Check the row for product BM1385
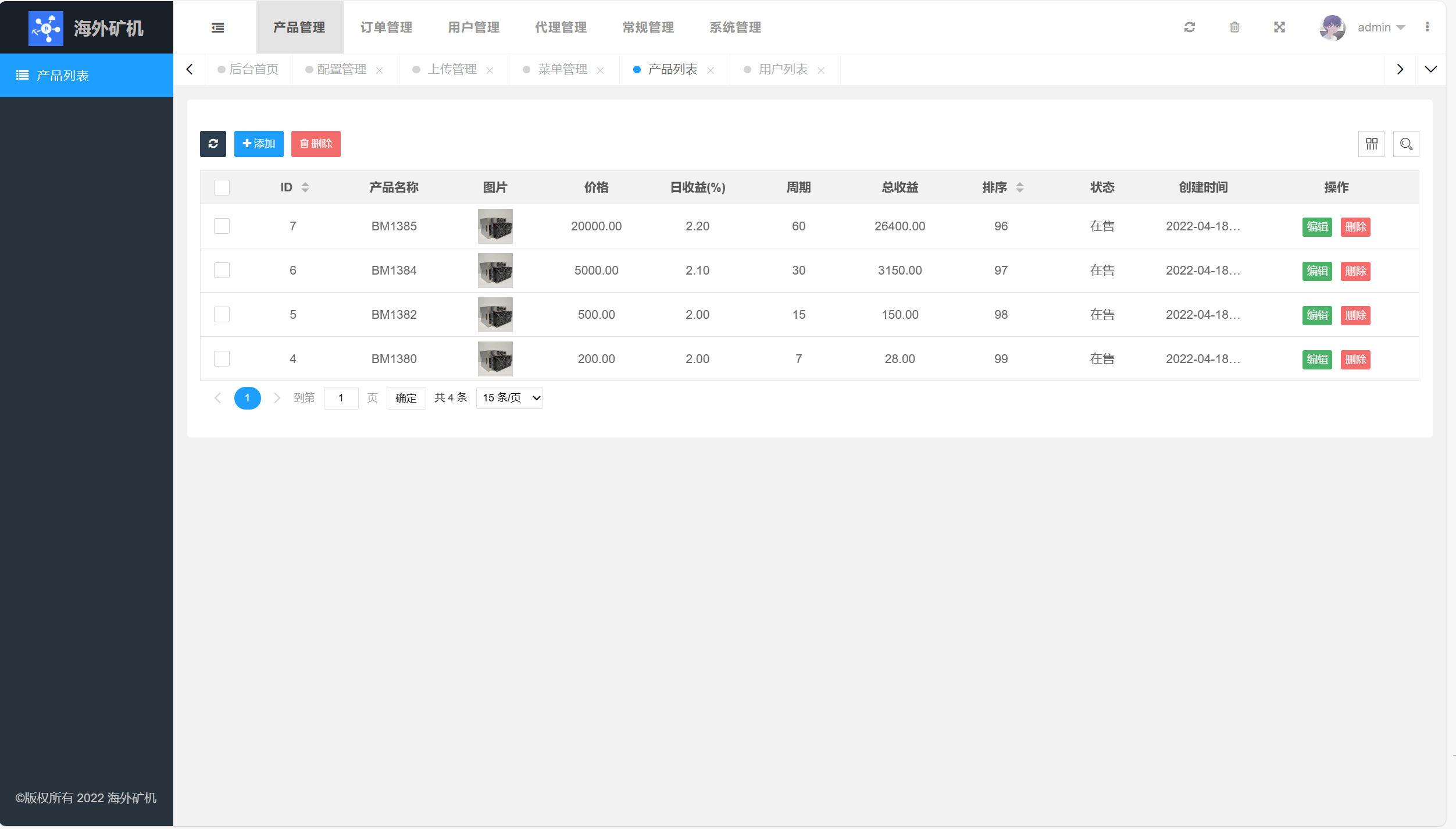Screen dimensions: 1456x829 click(x=222, y=226)
